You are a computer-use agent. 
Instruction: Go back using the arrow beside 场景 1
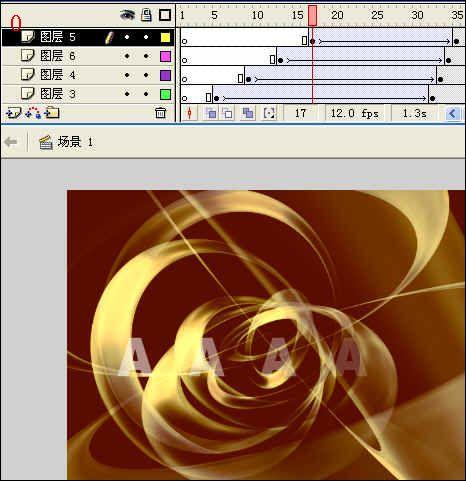(x=11, y=142)
